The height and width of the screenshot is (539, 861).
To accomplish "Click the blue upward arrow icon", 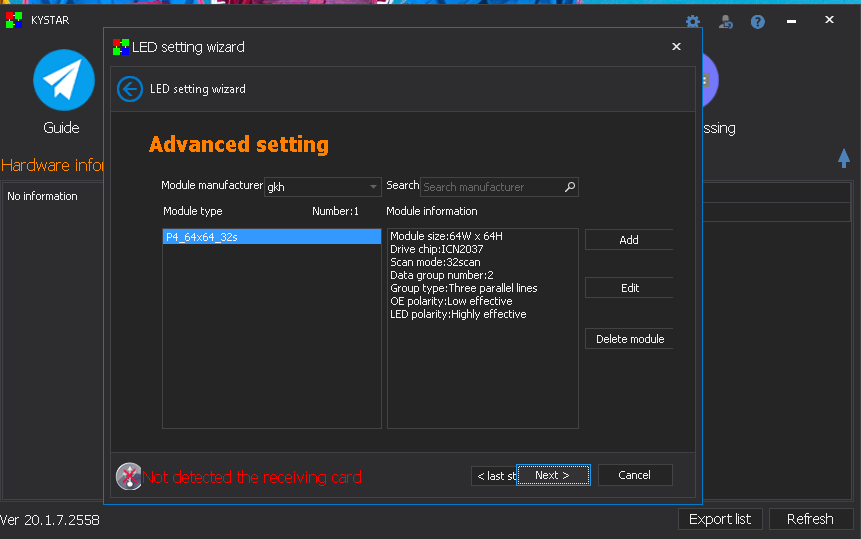I will click(844, 158).
